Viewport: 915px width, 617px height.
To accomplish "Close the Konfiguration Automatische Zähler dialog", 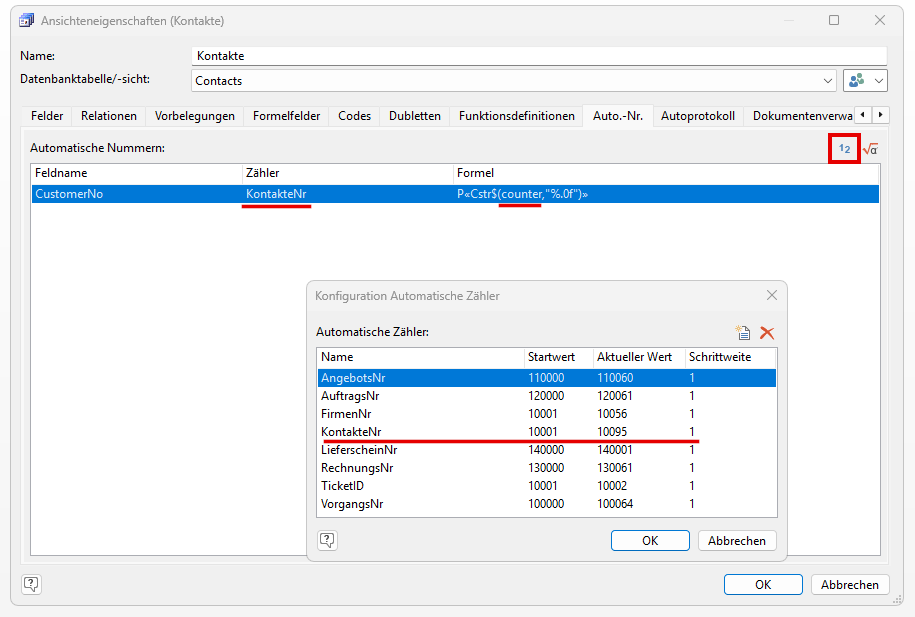I will click(771, 295).
